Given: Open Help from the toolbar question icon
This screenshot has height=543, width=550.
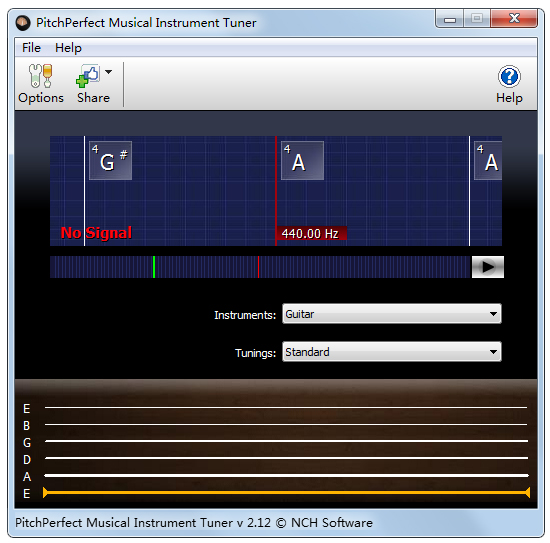Looking at the screenshot, I should [509, 84].
